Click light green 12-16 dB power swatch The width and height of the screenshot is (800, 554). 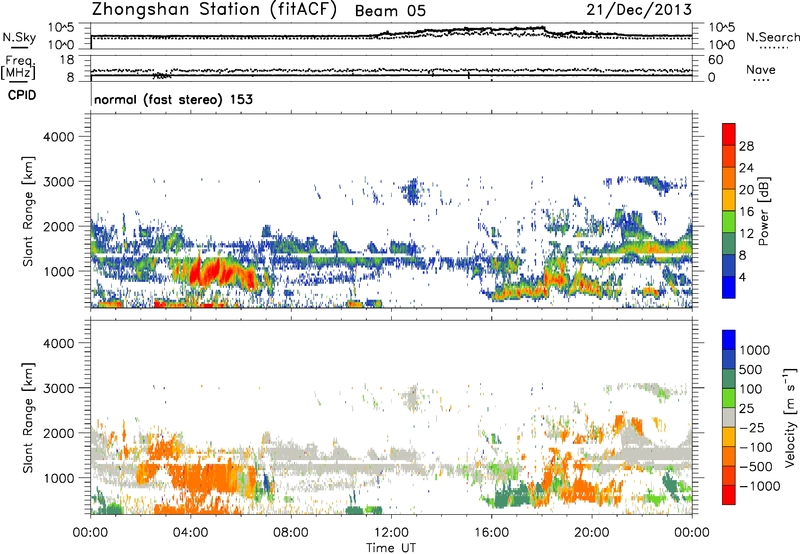tap(729, 221)
